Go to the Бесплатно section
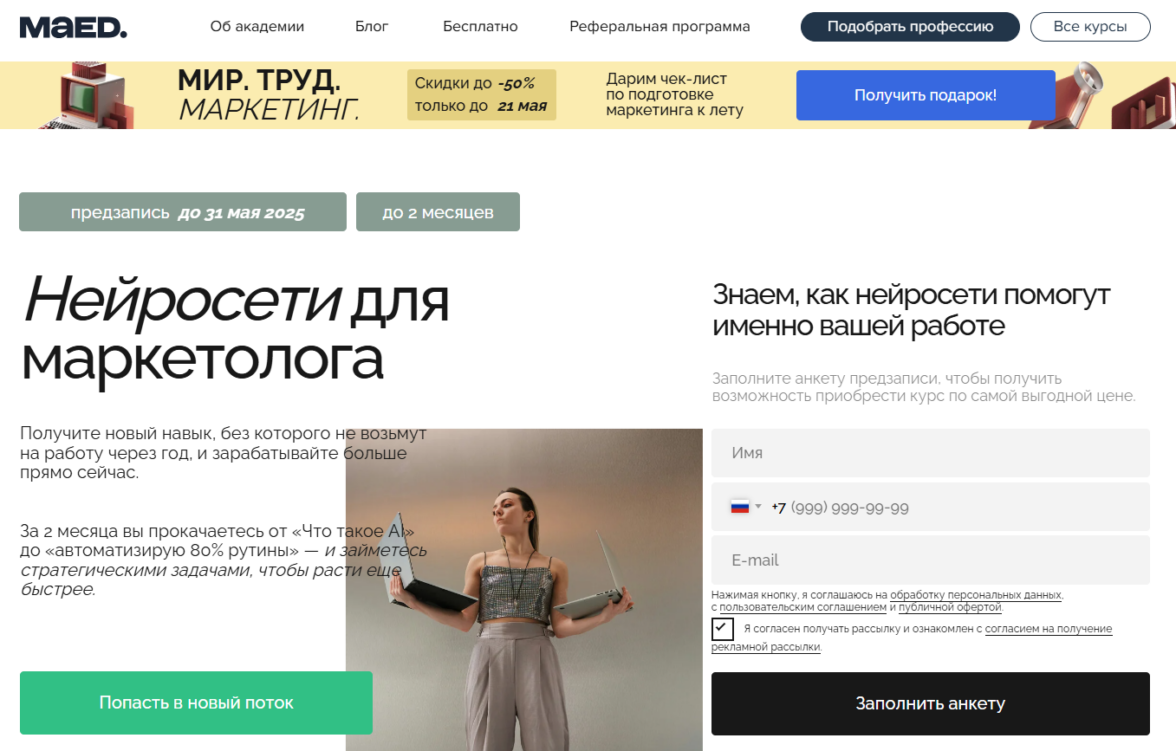Screen dimensions: 1176x751 coord(480,26)
